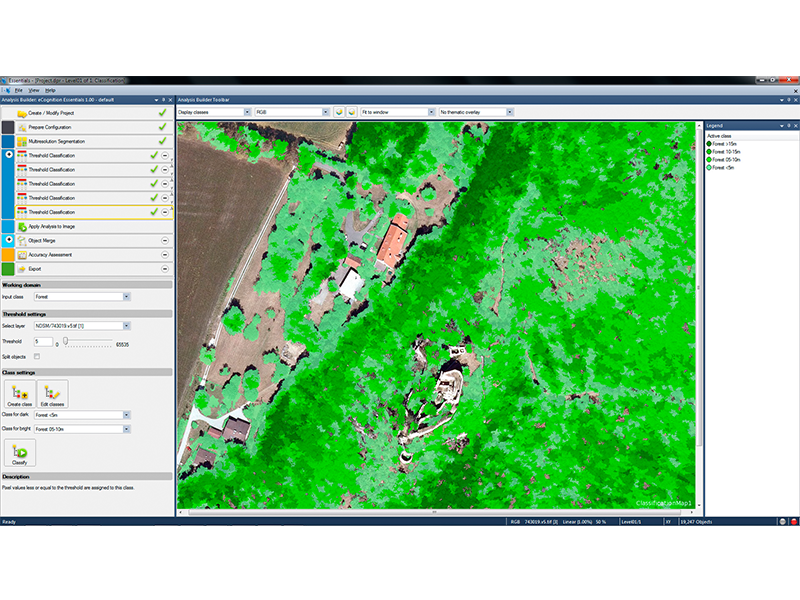The width and height of the screenshot is (800, 600).
Task: Select the Accuracy Assessment step icon
Action: click(x=21, y=255)
